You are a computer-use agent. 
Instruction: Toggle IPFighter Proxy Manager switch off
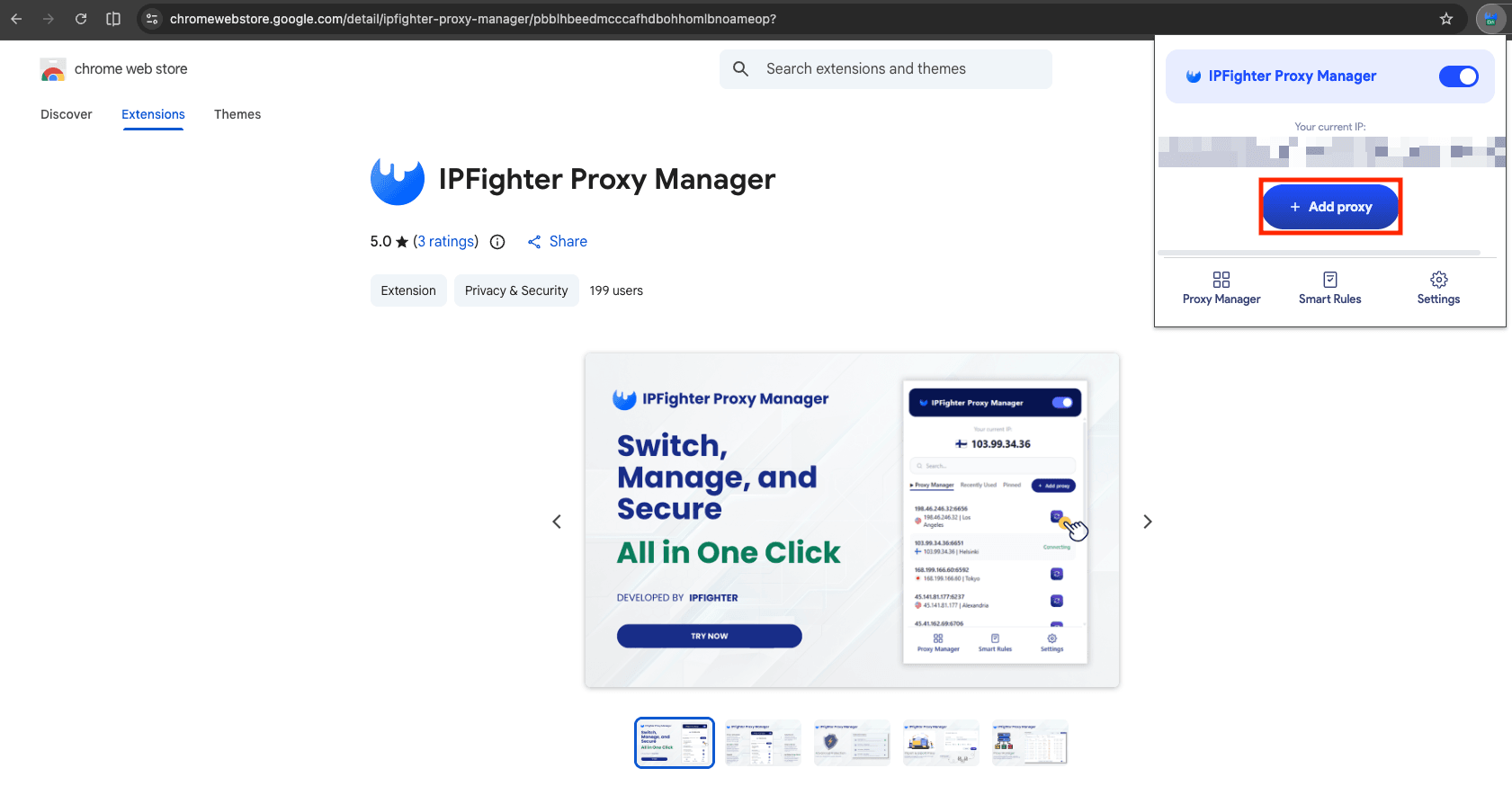pyautogui.click(x=1459, y=76)
